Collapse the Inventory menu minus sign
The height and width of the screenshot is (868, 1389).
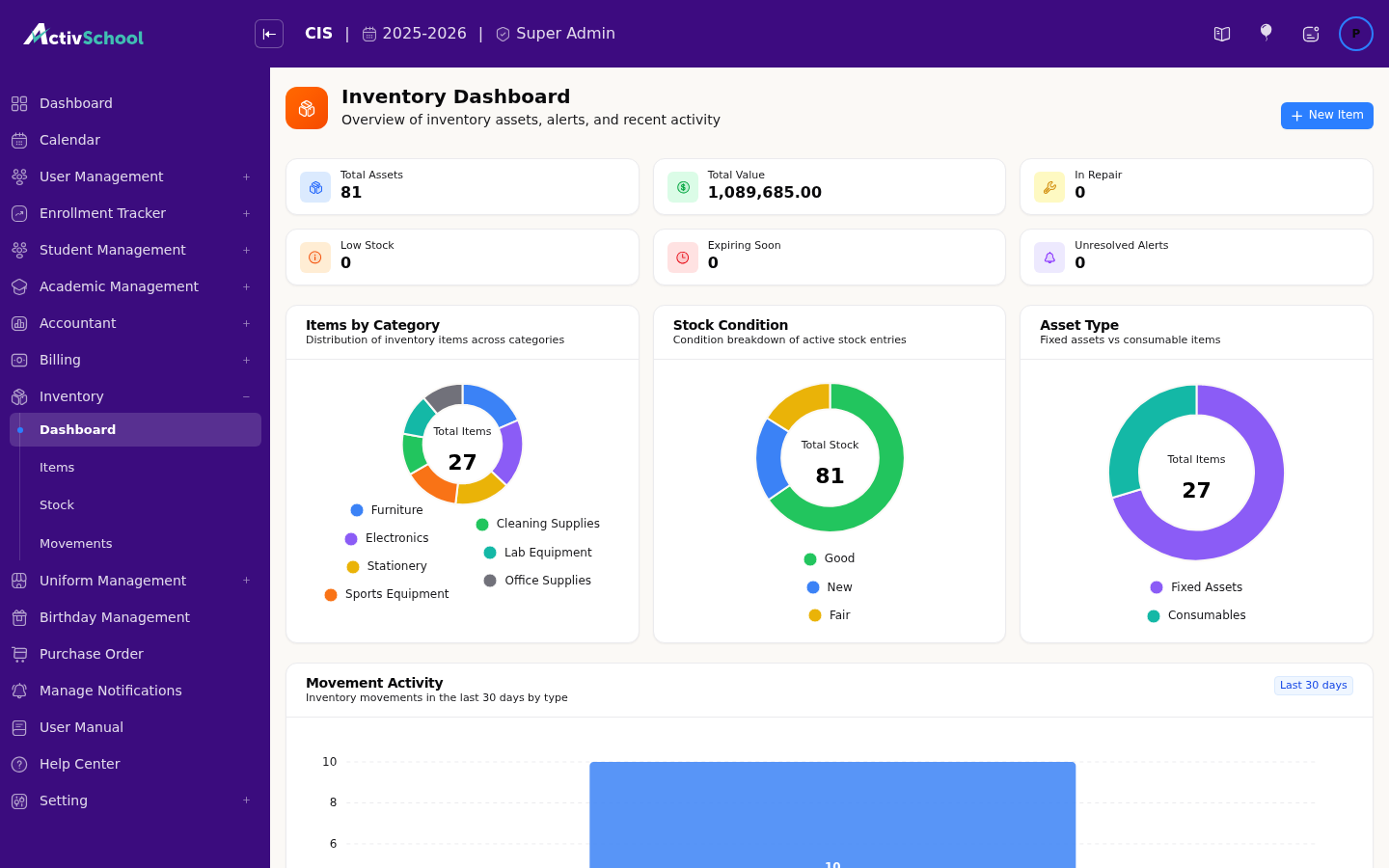[246, 396]
